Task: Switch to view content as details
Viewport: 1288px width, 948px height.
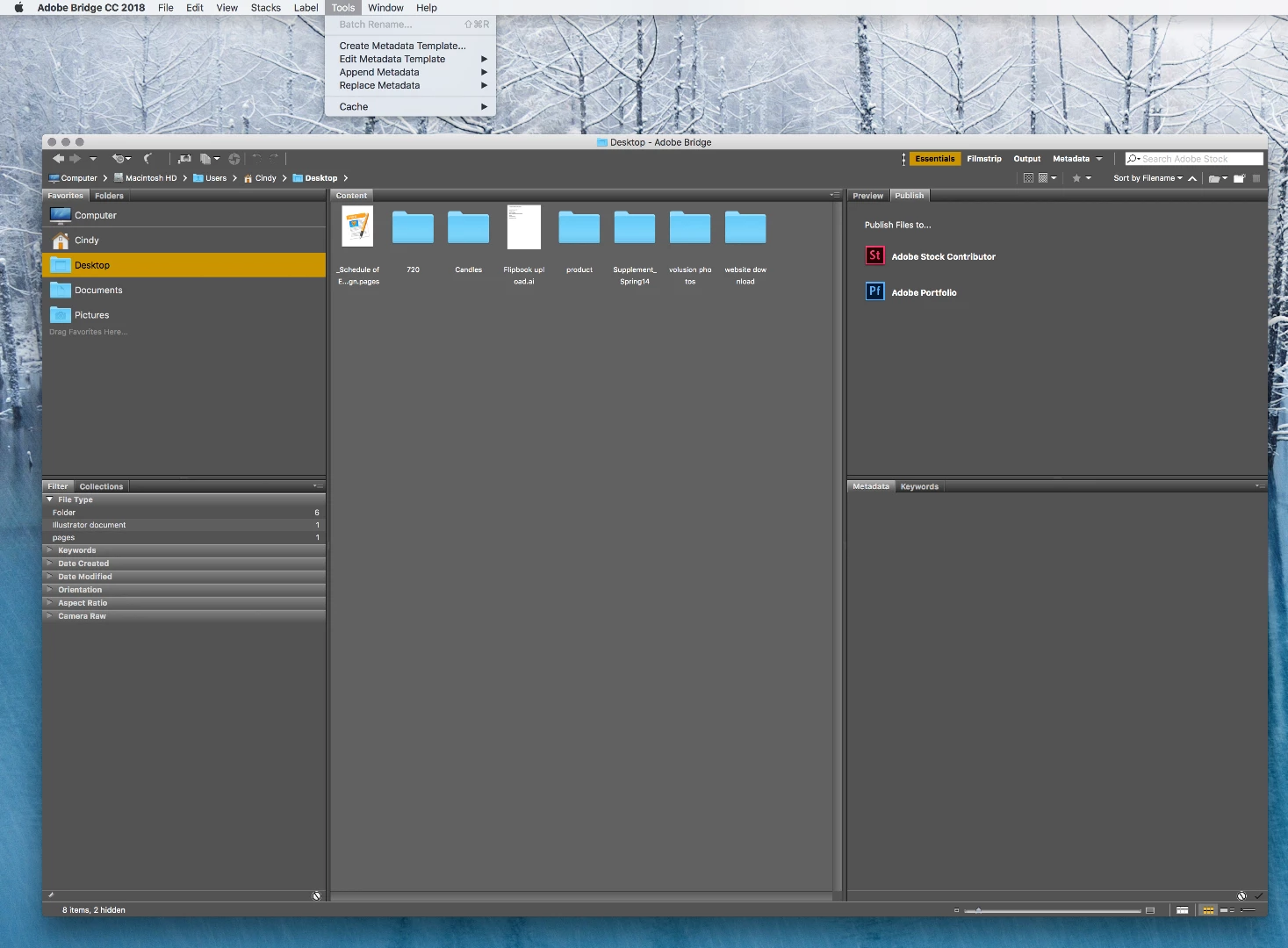Action: click(x=1227, y=910)
